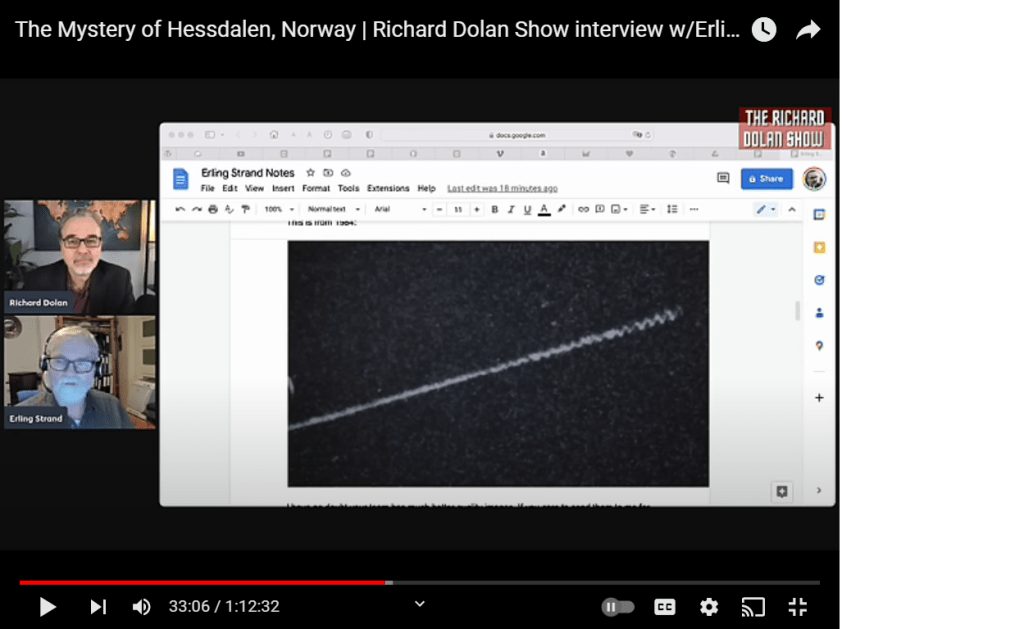Skip to the next video
This screenshot has width=1024, height=629.
click(x=98, y=607)
